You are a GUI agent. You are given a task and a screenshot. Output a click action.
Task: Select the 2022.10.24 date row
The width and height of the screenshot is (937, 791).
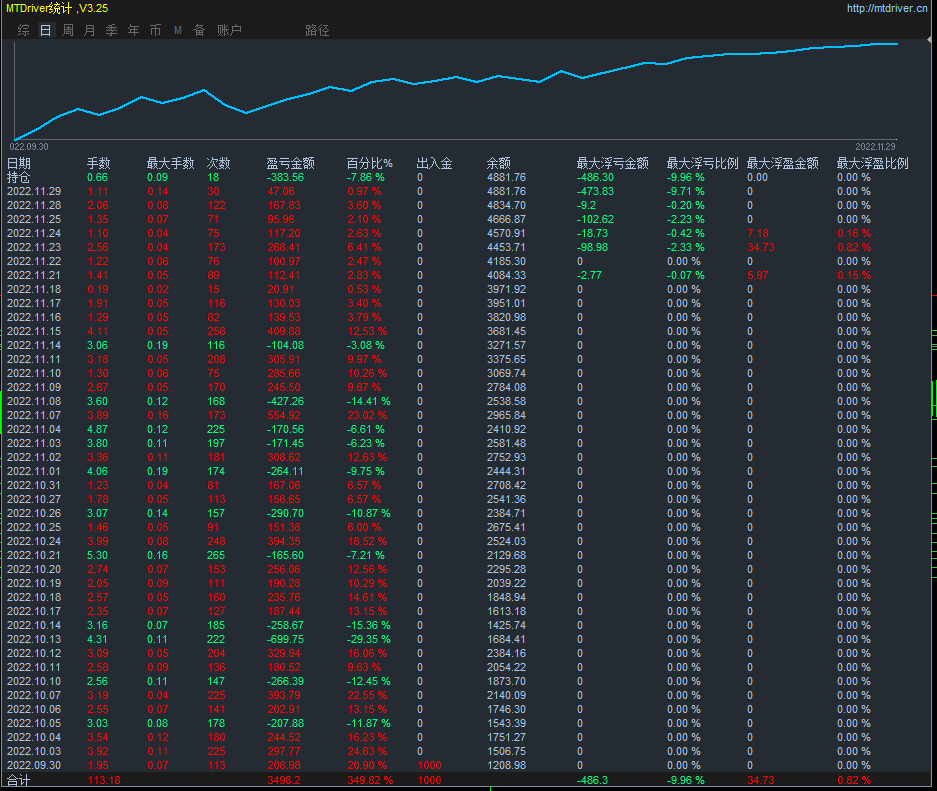pyautogui.click(x=34, y=541)
